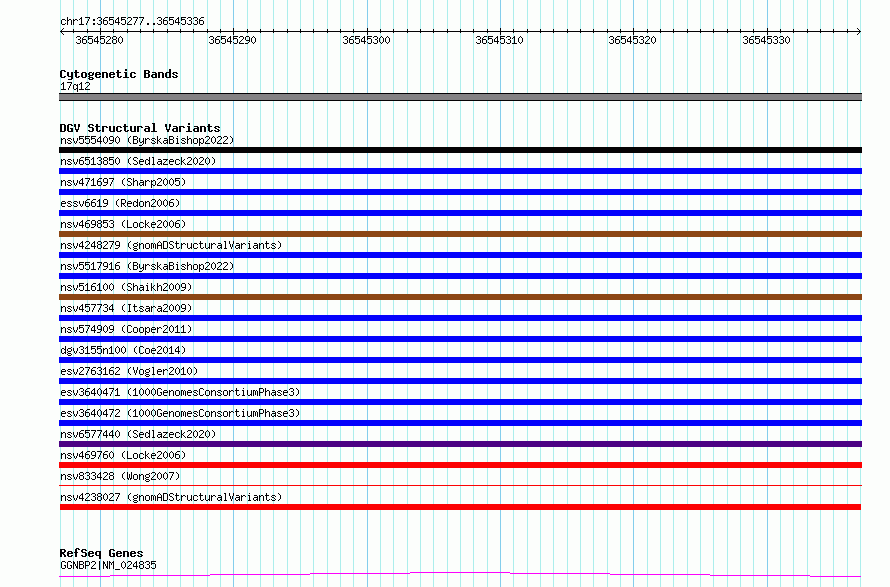The height and width of the screenshot is (587, 890).
Task: Click the blue bar under nsv6513850
Action: (460, 171)
